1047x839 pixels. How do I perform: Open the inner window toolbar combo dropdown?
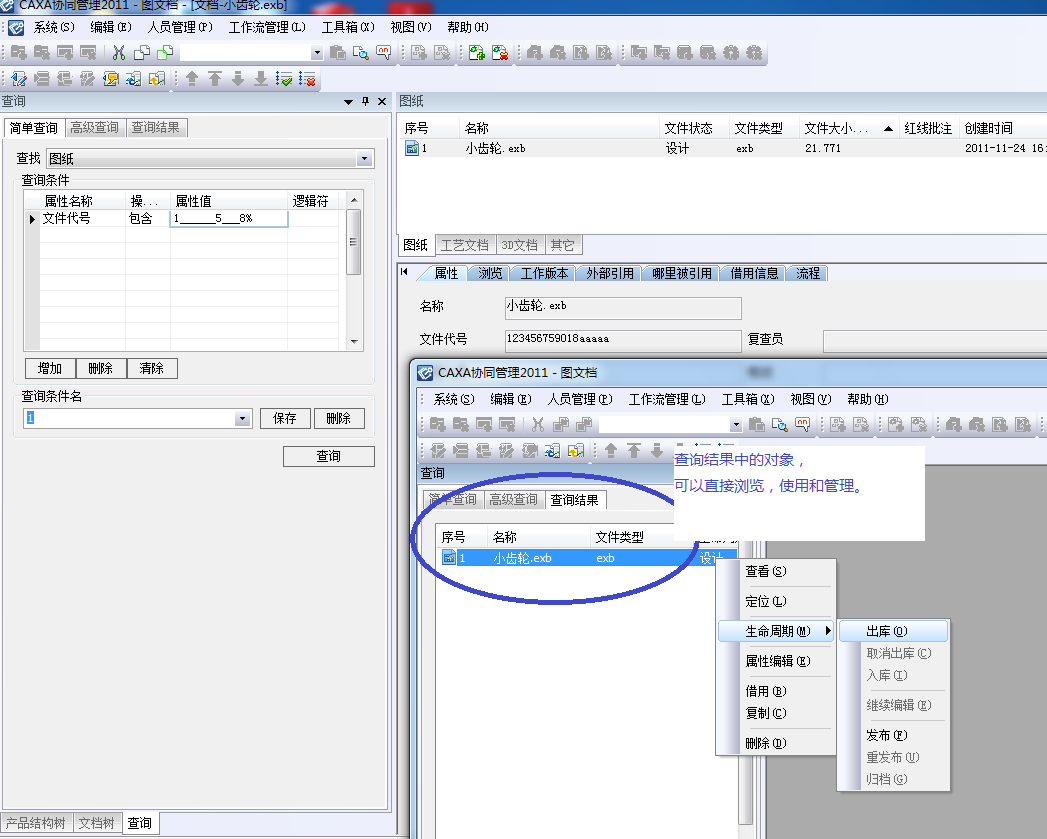click(x=736, y=425)
